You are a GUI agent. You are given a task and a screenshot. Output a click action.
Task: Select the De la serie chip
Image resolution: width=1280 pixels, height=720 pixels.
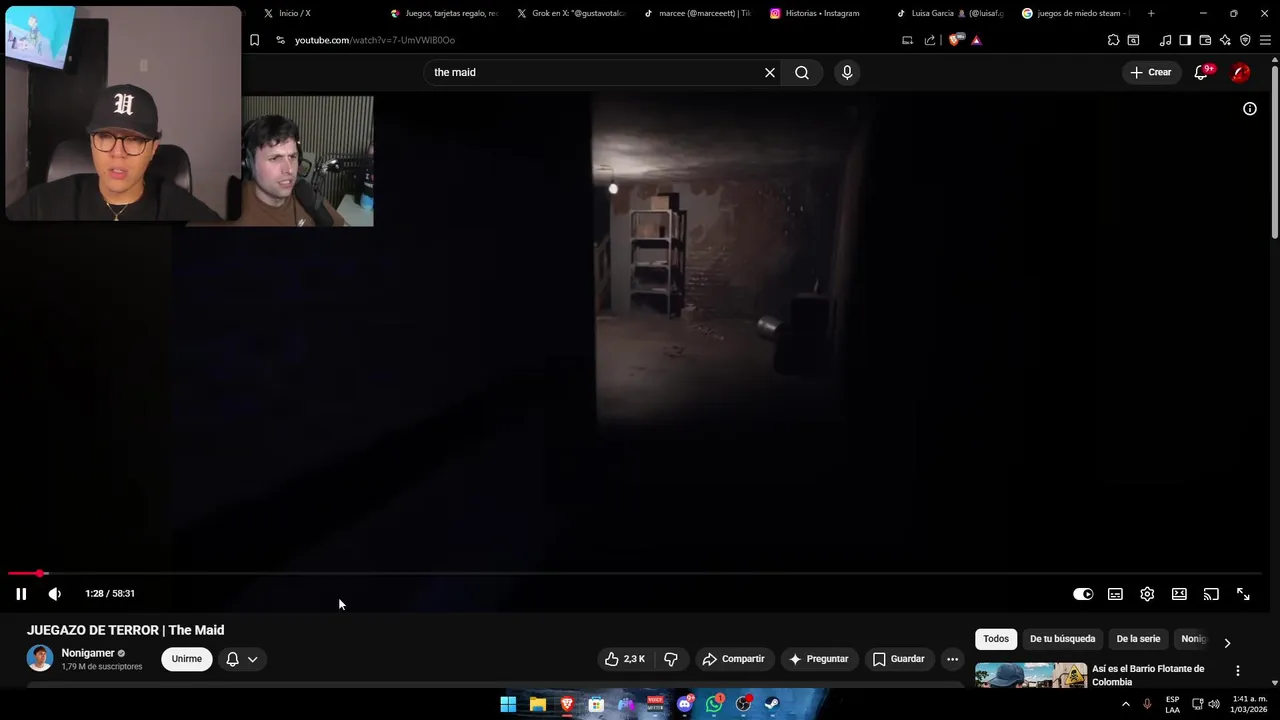point(1138,639)
